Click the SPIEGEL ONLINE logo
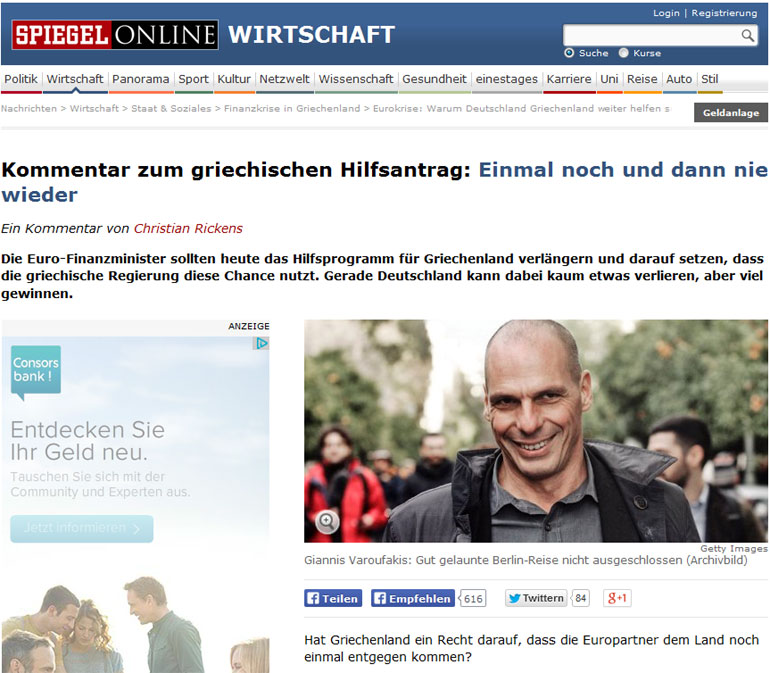This screenshot has height=673, width=770. tap(115, 35)
